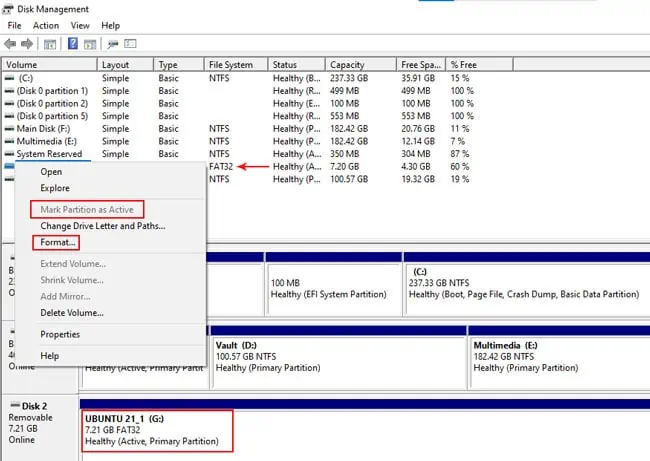
Task: Click the 7.20 GB capacity cell
Action: tap(344, 167)
